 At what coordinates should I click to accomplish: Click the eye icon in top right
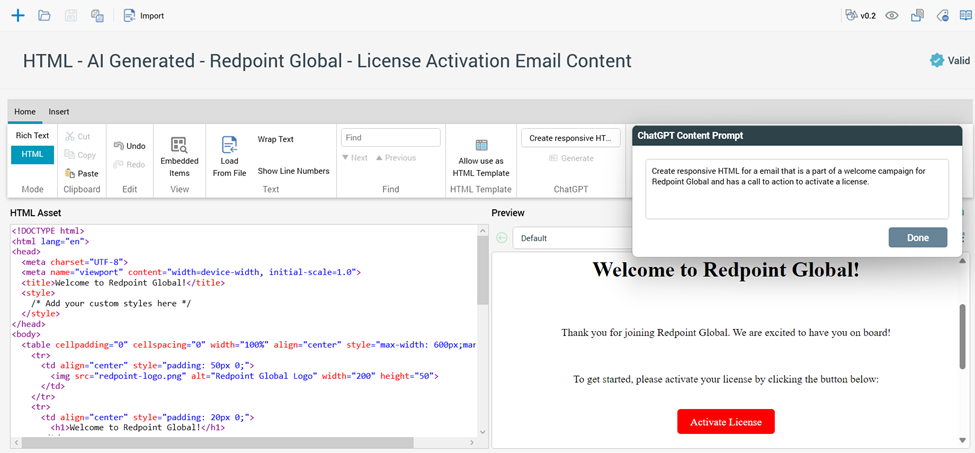[891, 16]
